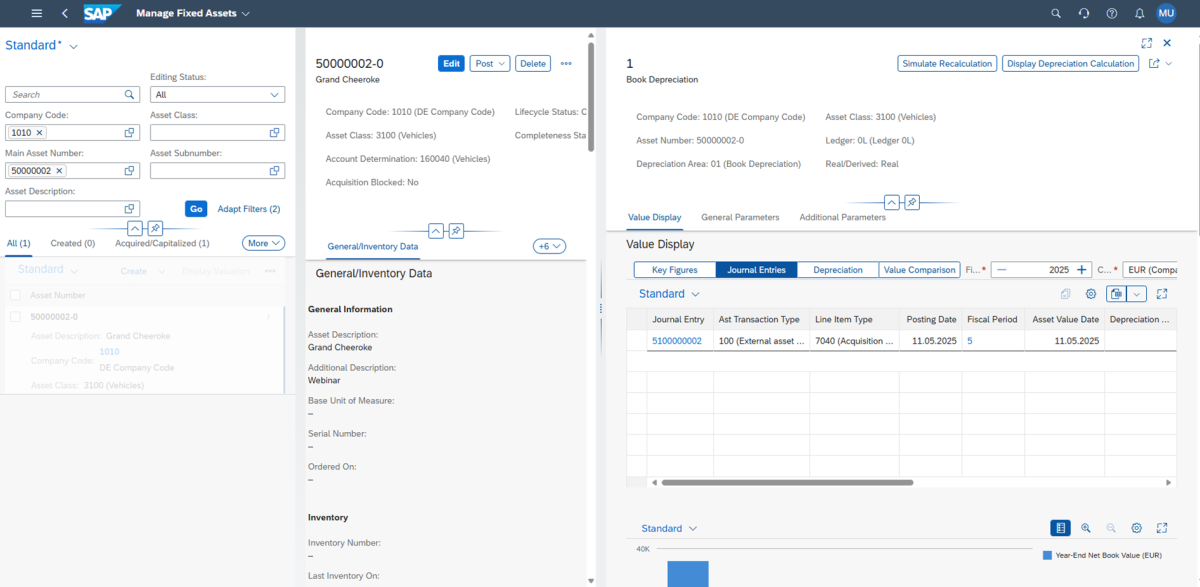Open the SAP navigation hamburger menu
The width and height of the screenshot is (1200, 587).
click(37, 13)
